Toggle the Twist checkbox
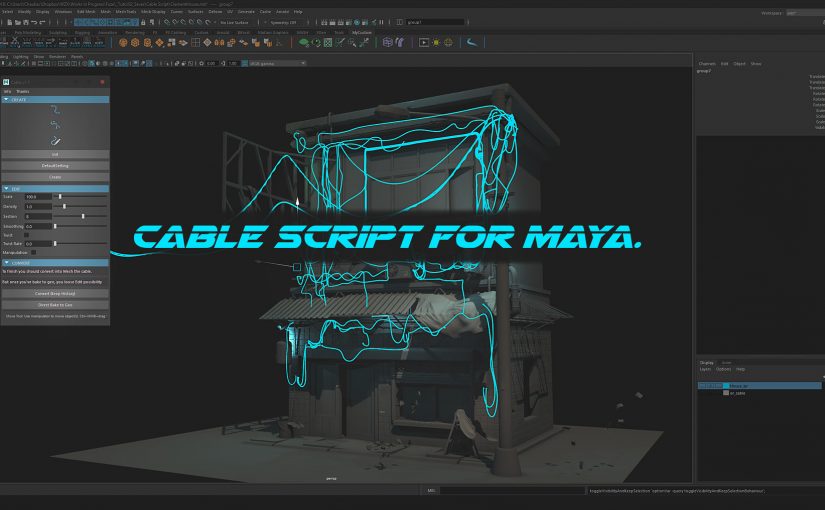Screen dimensions: 825x510 pos(27,235)
